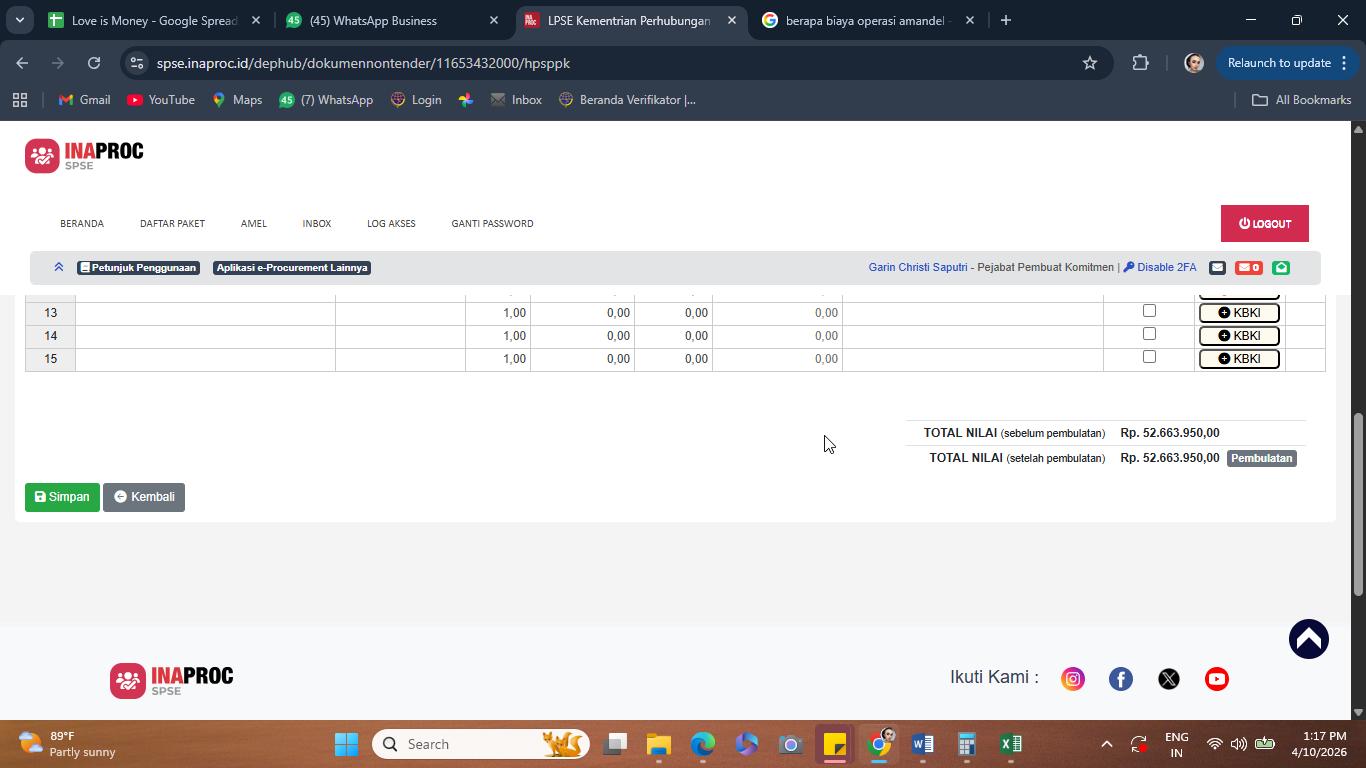Reload the page
The image size is (1366, 768).
click(94, 63)
